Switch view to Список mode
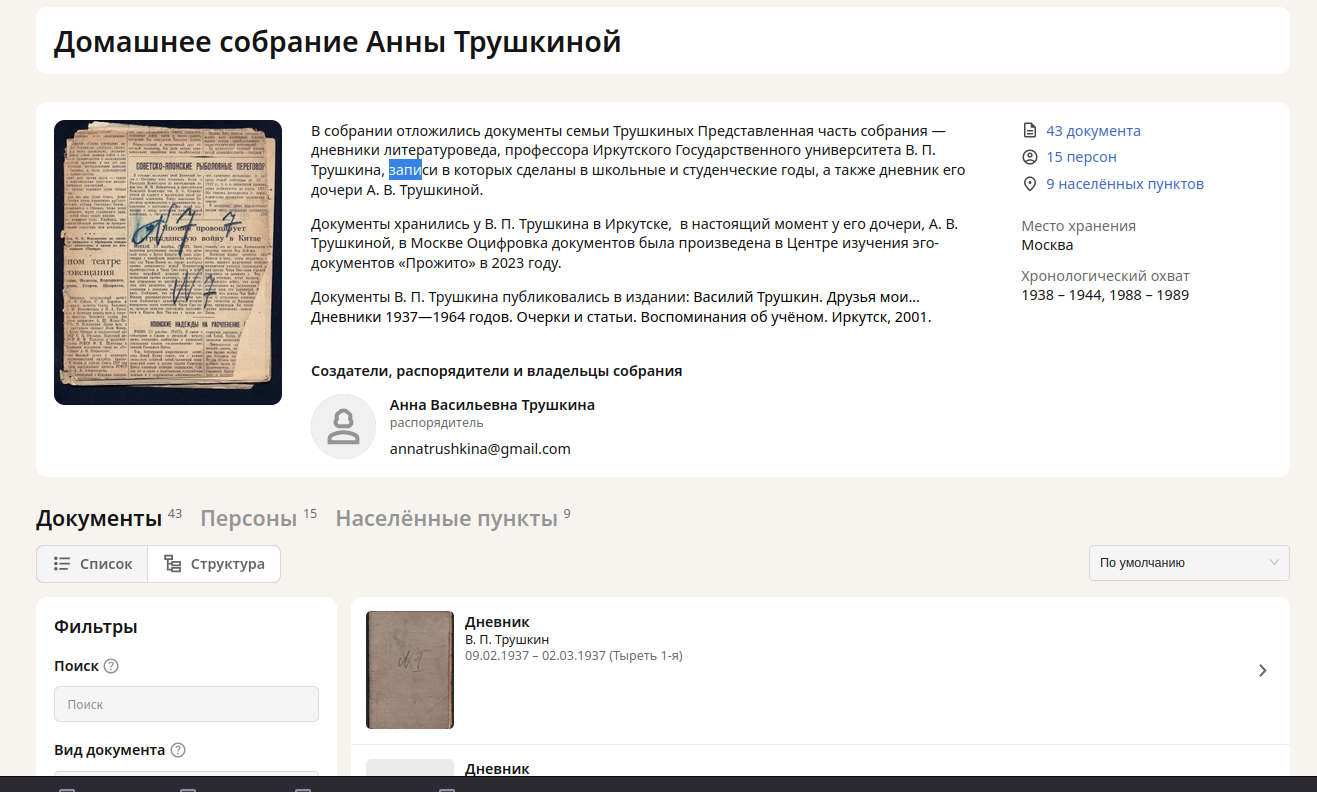This screenshot has height=792, width=1317. [93, 564]
